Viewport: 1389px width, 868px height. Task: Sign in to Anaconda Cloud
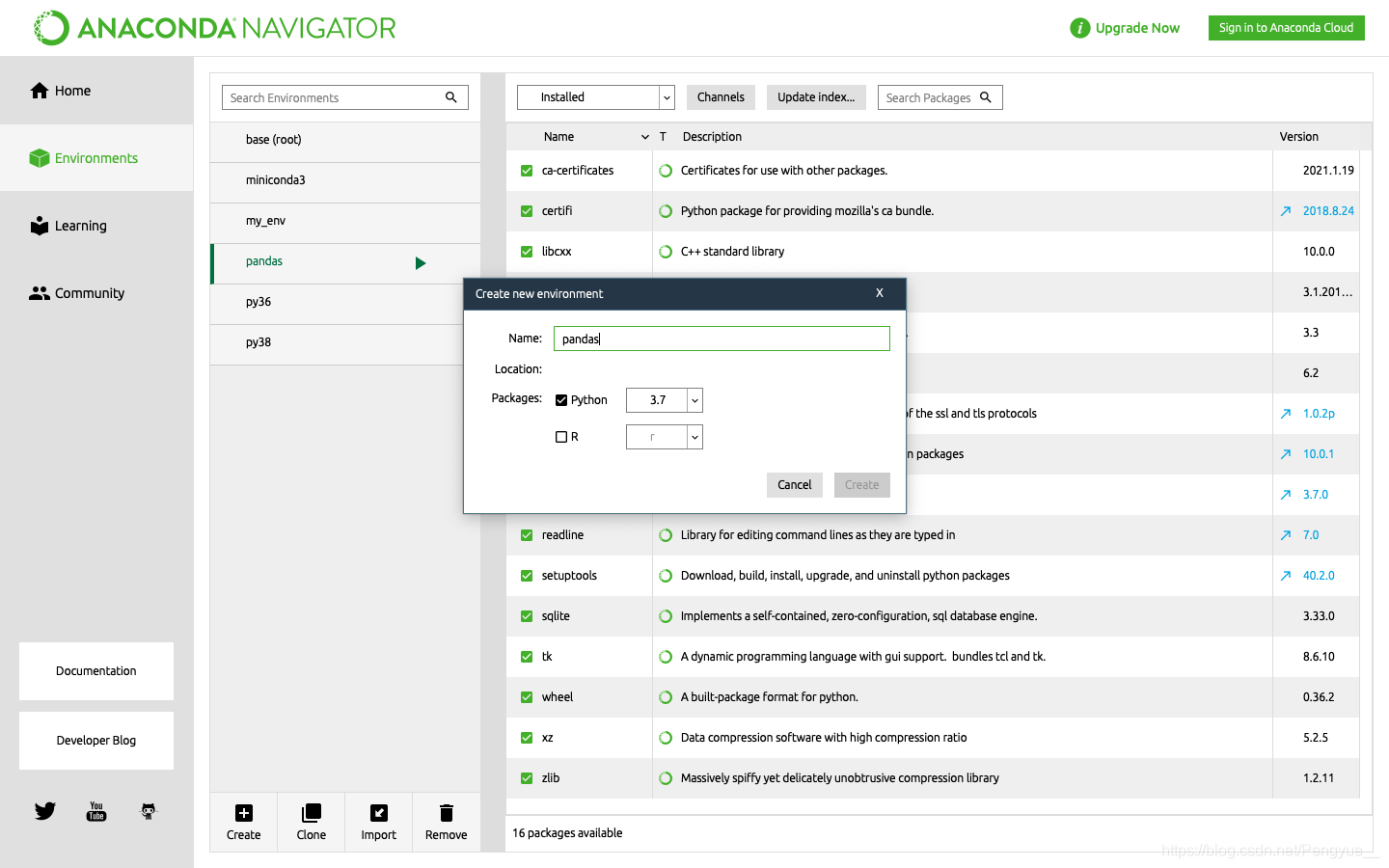point(1286,28)
